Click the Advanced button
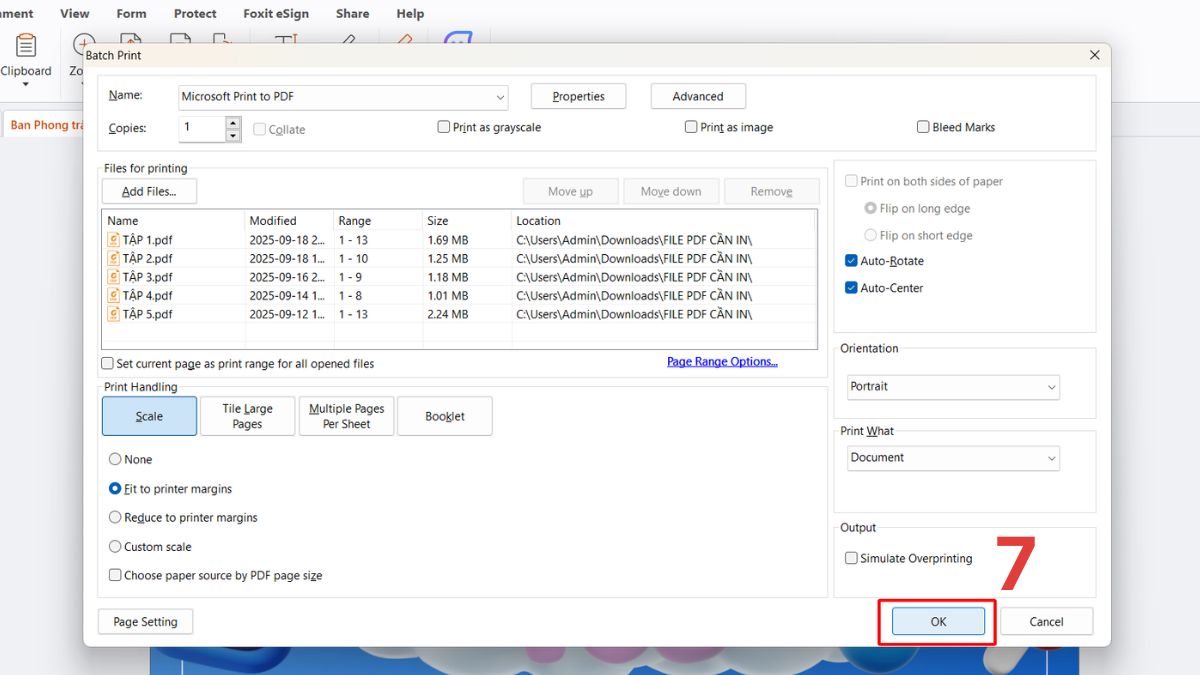The image size is (1200, 675). click(x=698, y=97)
